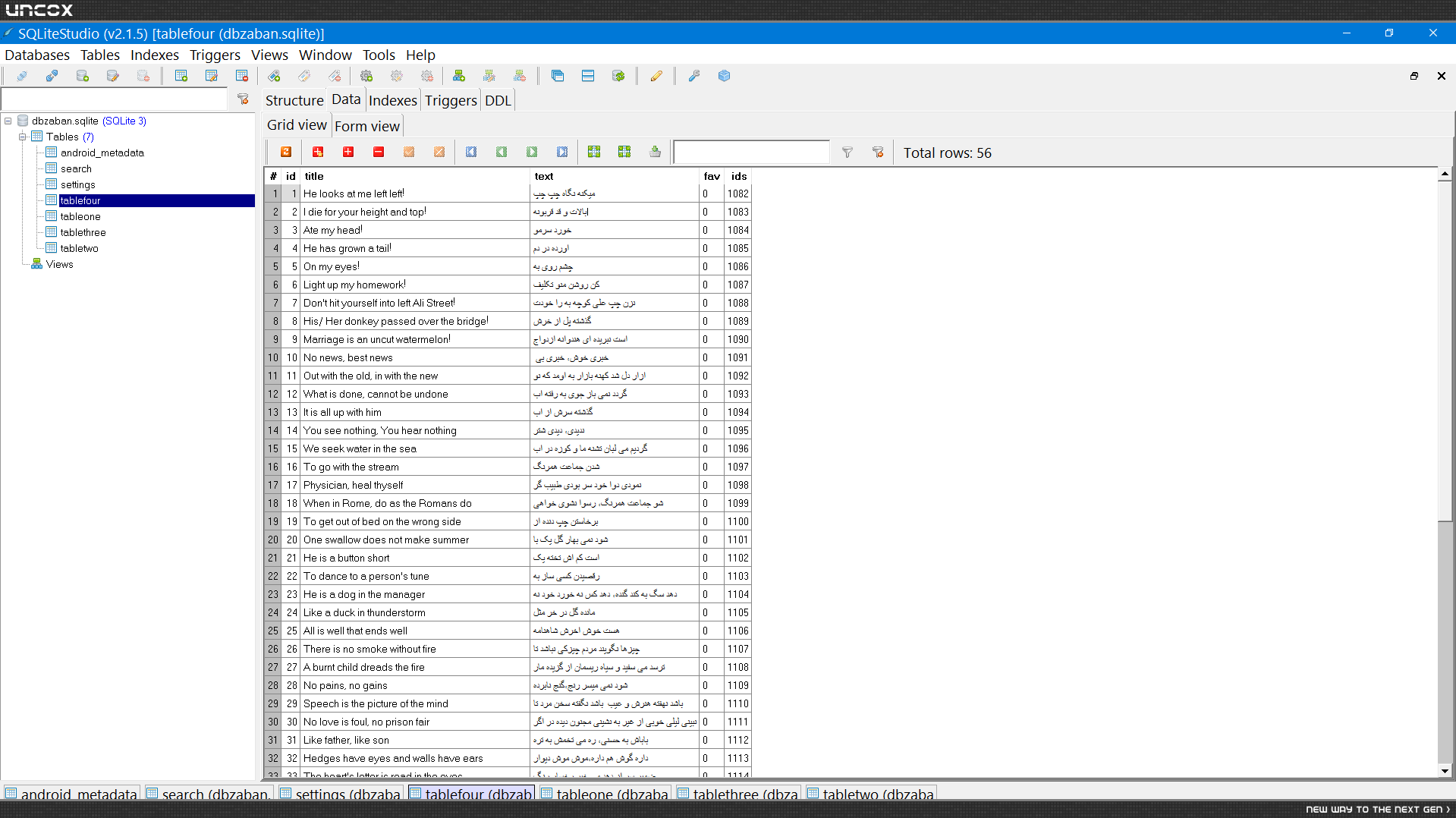The image size is (1456, 818).
Task: Switch to the settings window tab
Action: [341, 794]
